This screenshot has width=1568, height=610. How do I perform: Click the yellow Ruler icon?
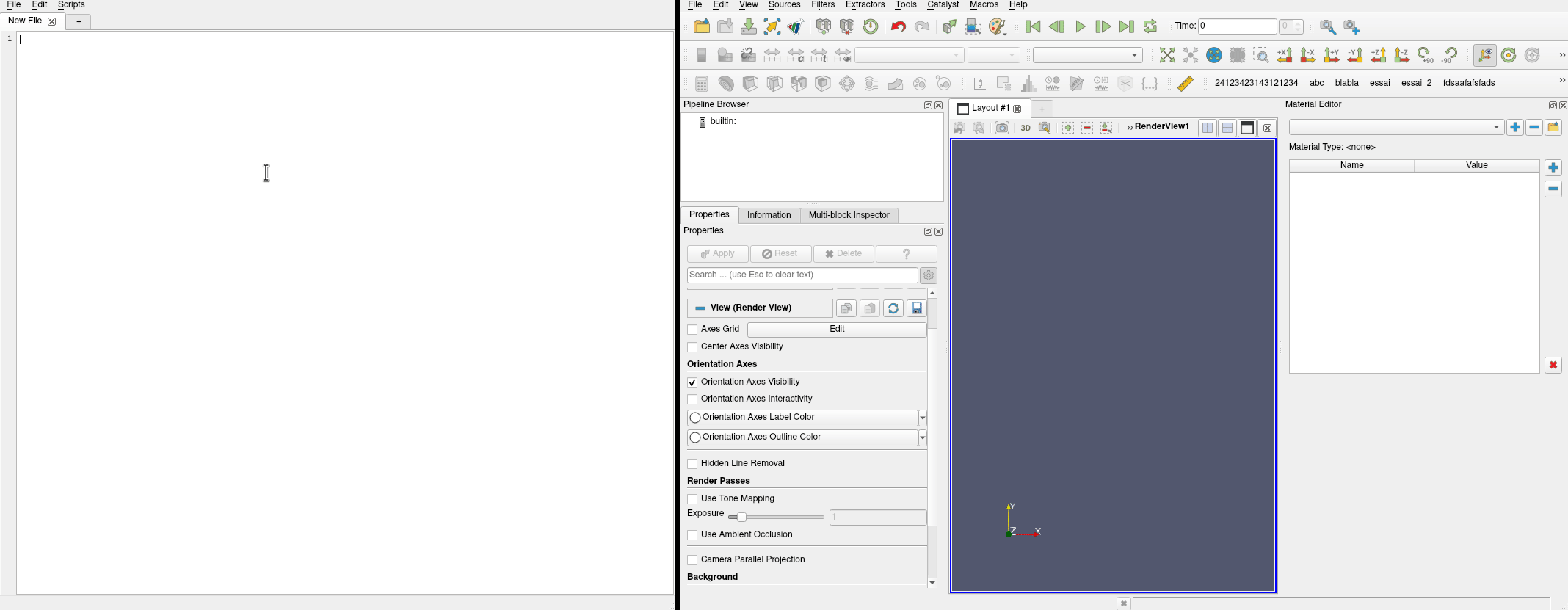tap(1185, 84)
